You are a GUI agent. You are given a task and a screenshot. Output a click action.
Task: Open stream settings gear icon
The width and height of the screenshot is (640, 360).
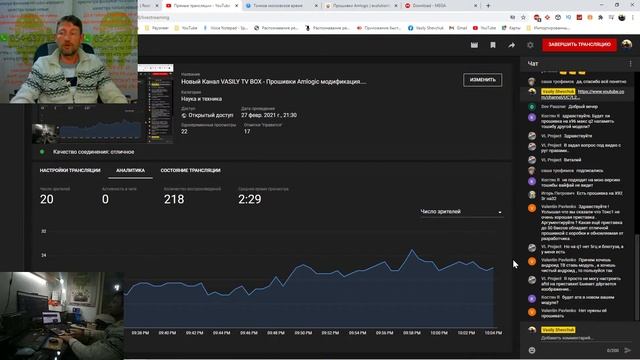(530, 45)
